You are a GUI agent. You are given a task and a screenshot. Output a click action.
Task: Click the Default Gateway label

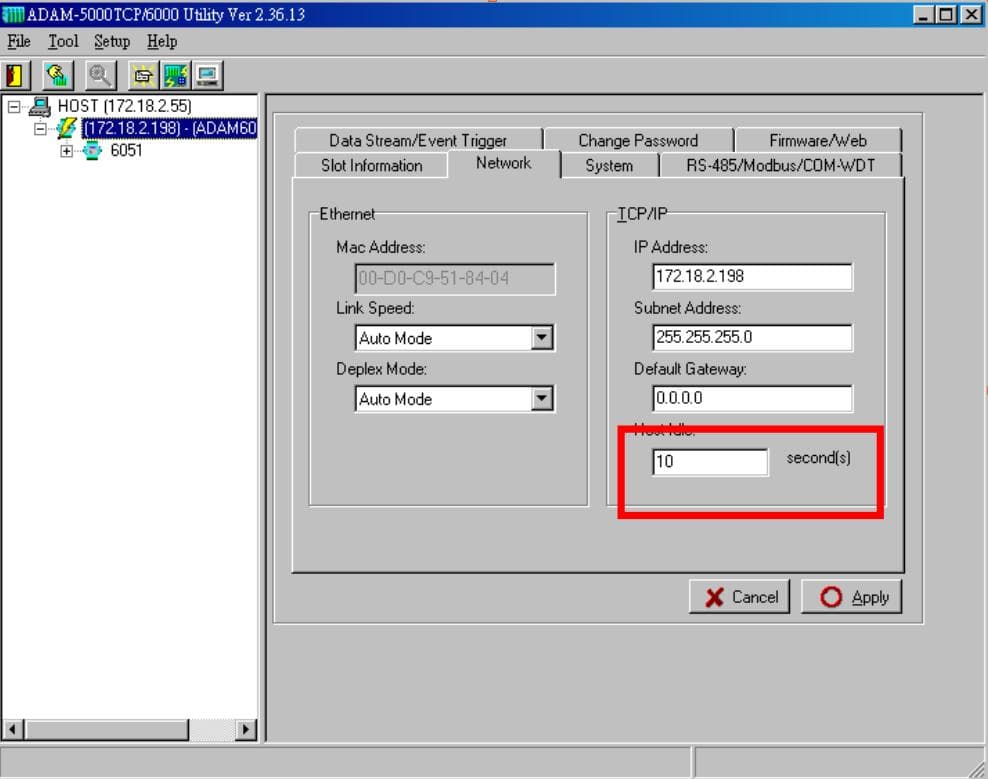pos(690,369)
